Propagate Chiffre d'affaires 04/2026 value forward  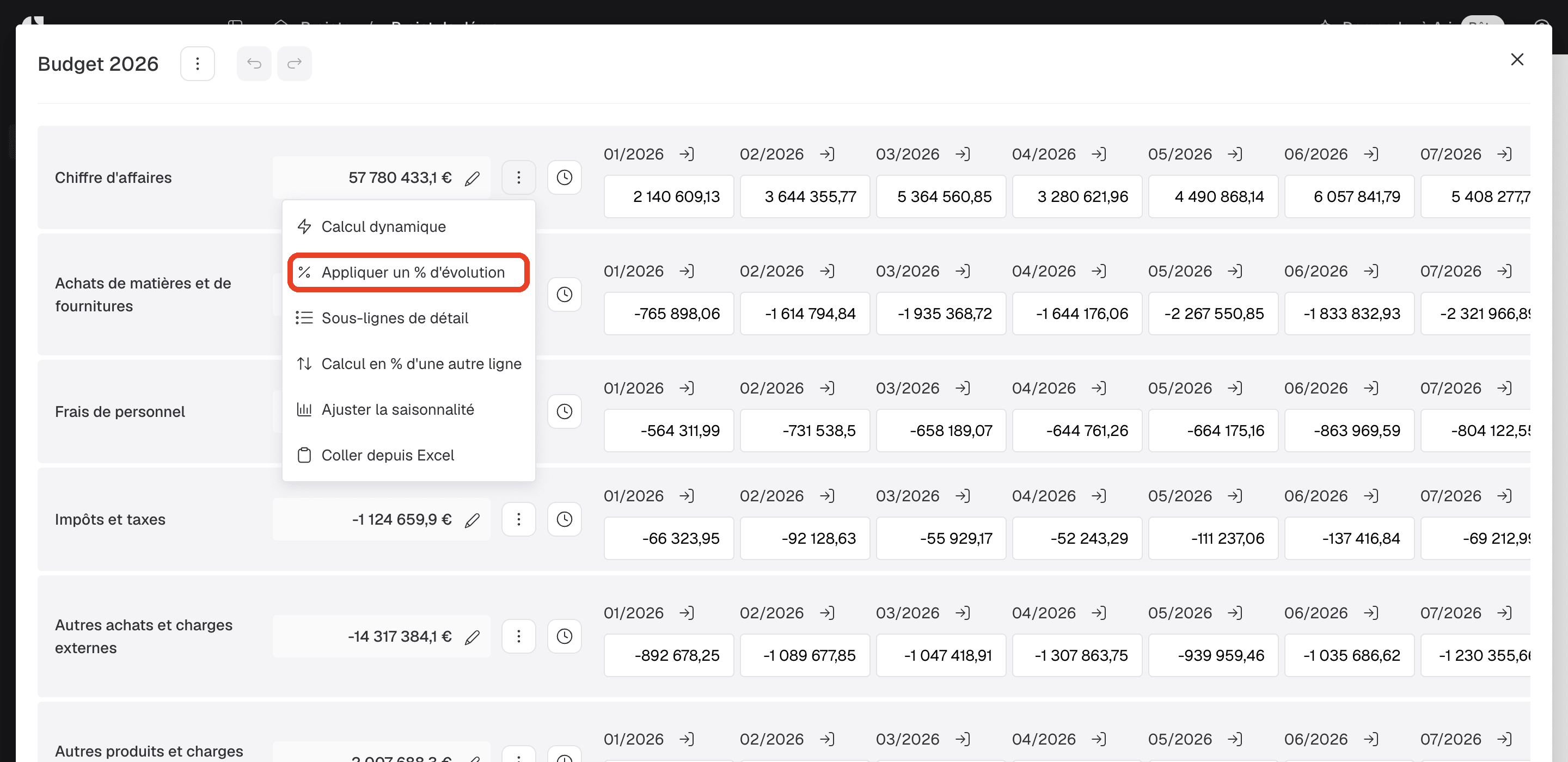1099,154
